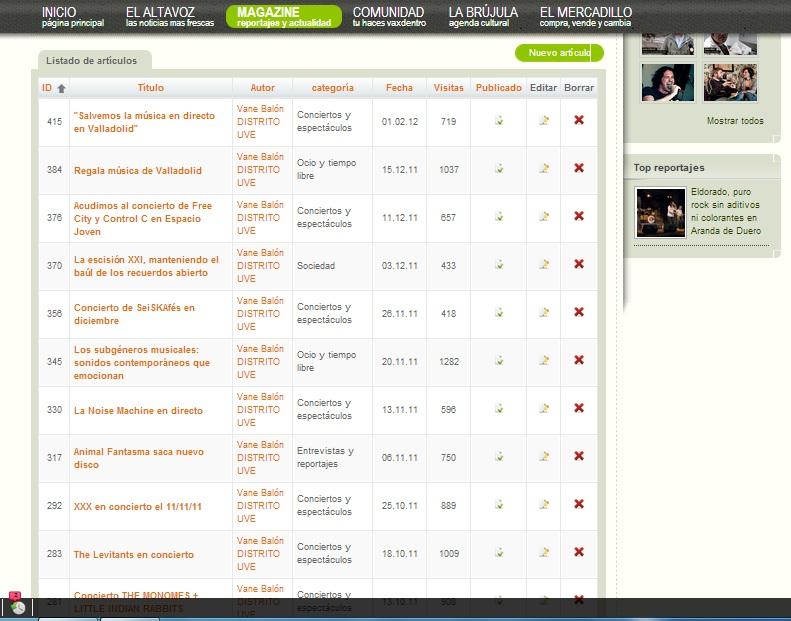Sort table by Título column

[x=150, y=88]
